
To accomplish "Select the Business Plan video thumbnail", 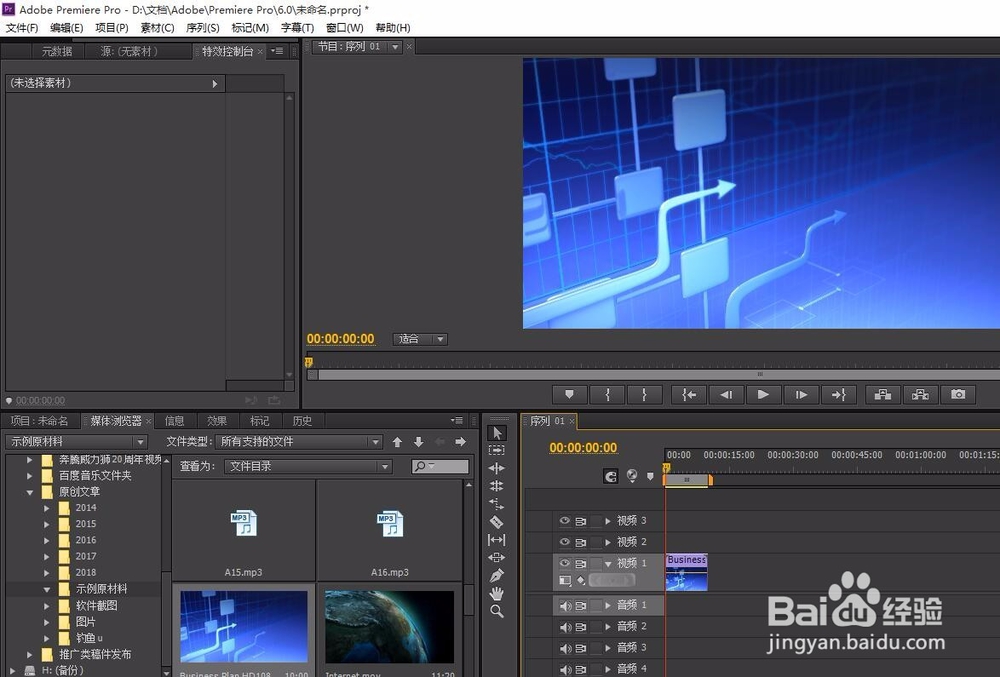I will [x=244, y=627].
